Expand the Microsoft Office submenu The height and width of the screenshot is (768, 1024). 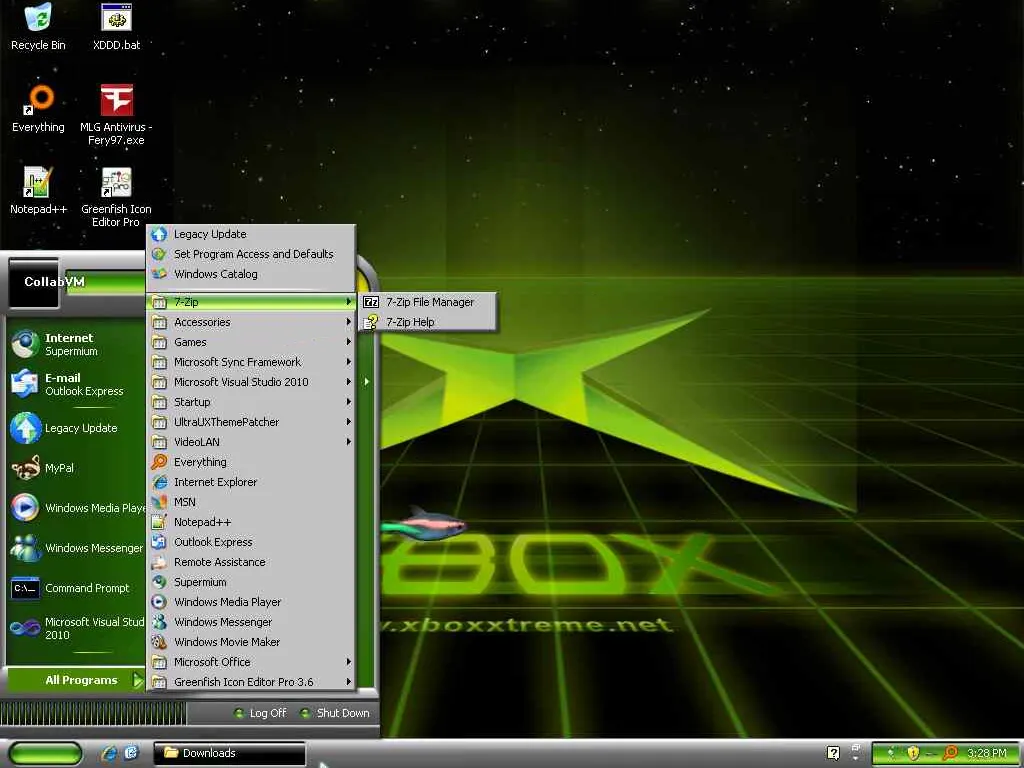(x=251, y=662)
